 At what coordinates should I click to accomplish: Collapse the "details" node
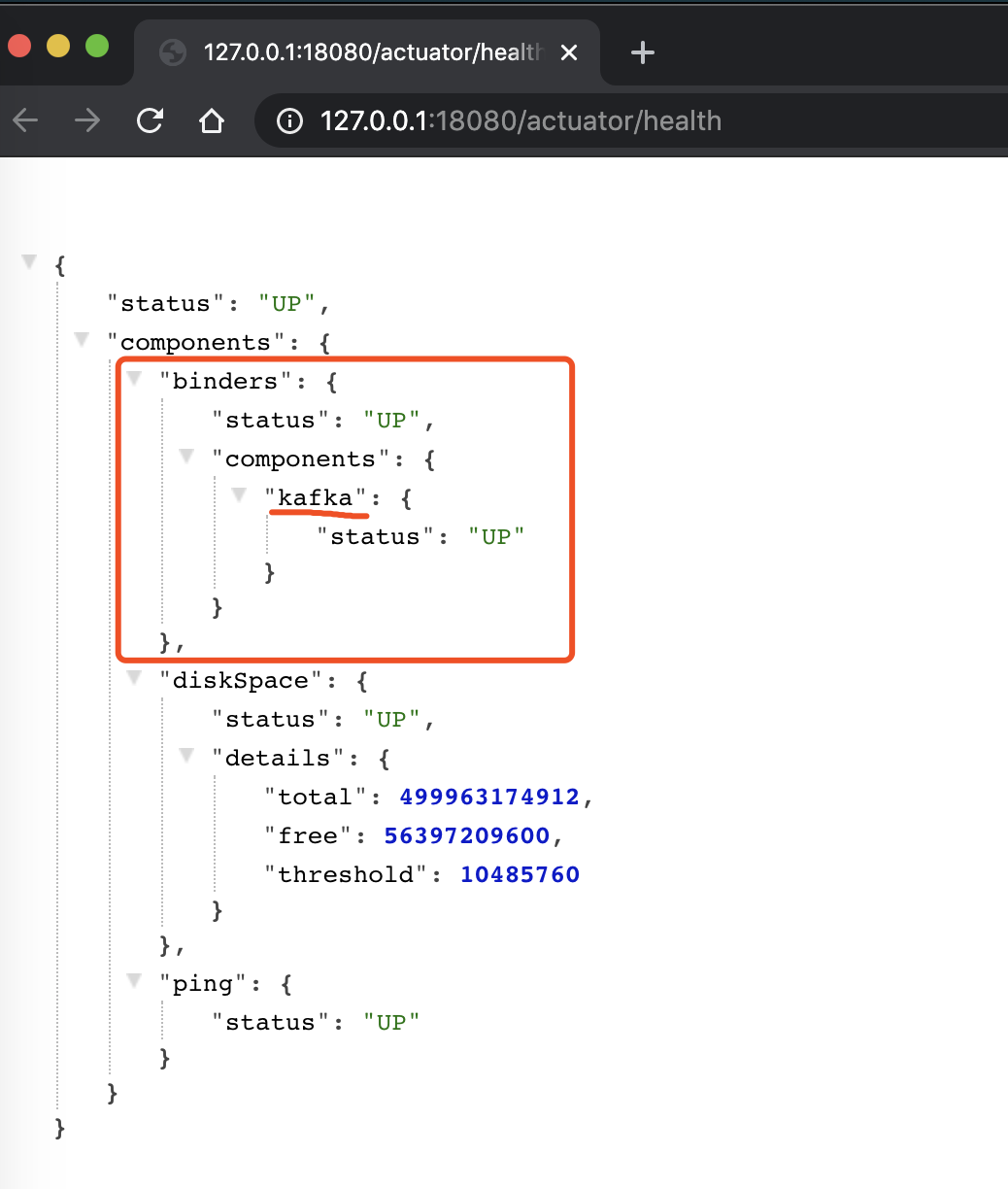186,756
